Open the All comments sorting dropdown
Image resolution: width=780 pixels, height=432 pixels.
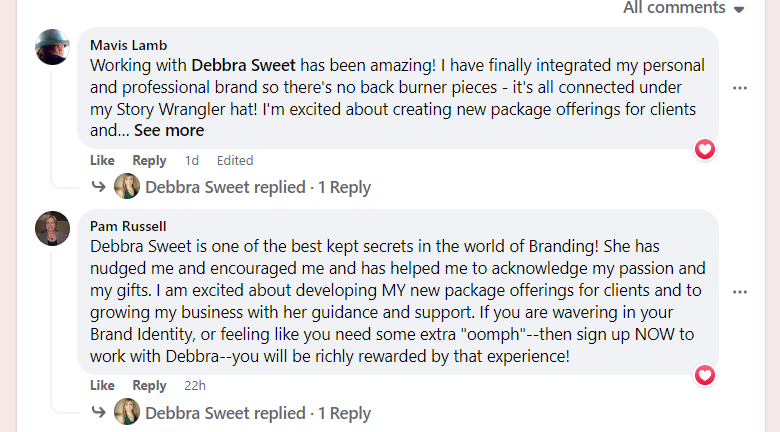[684, 8]
